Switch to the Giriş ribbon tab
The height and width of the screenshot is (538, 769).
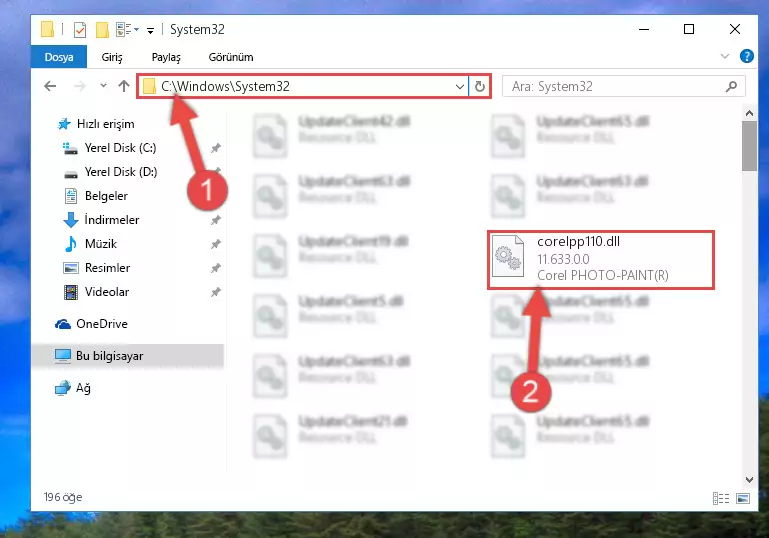112,57
